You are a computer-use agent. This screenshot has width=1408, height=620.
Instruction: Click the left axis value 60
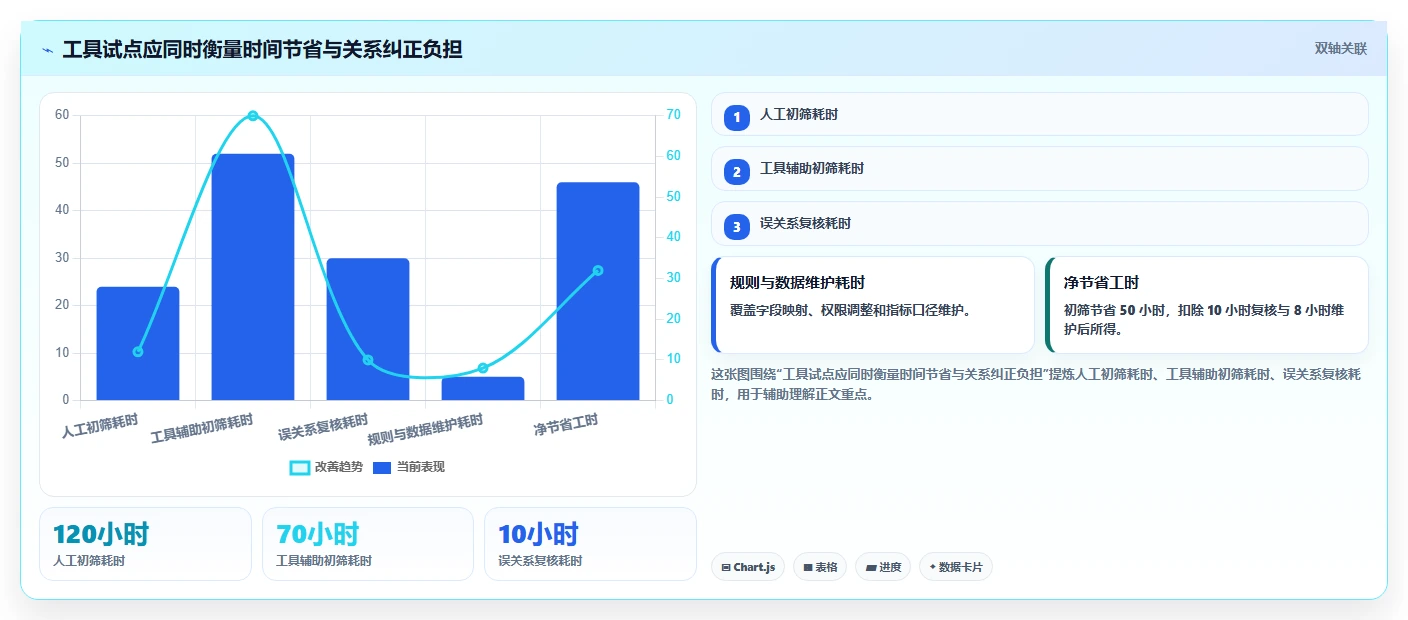click(x=62, y=115)
